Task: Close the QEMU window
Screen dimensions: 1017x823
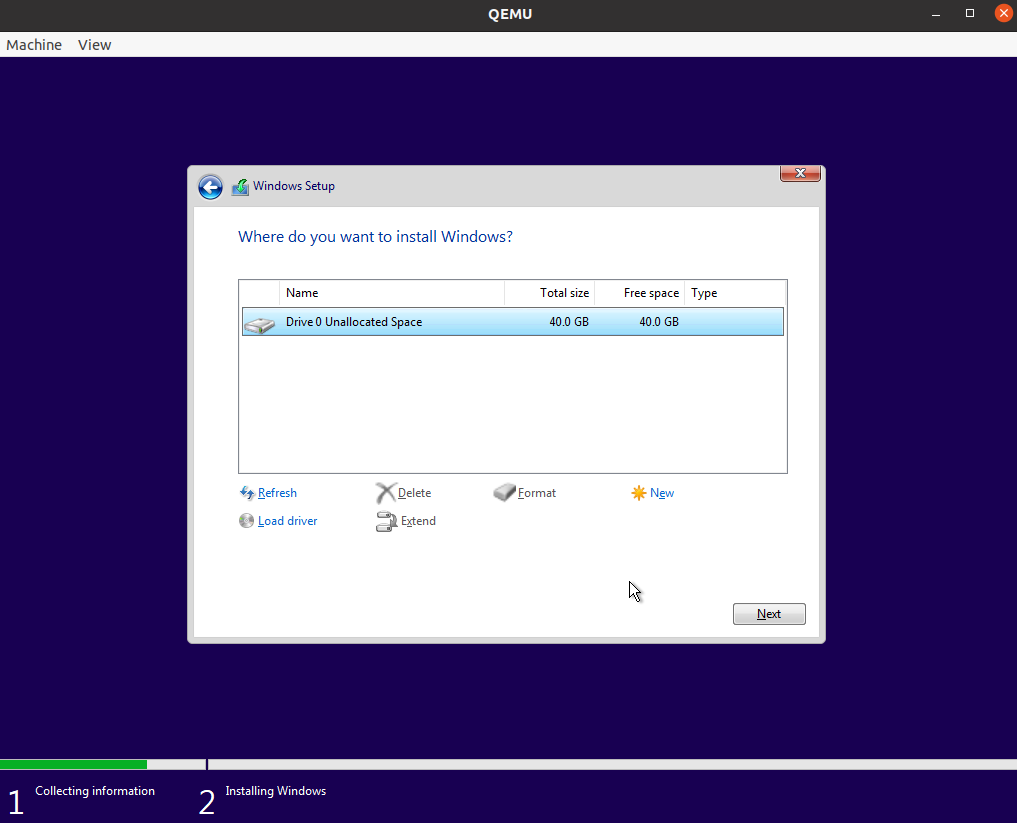Action: (1003, 14)
